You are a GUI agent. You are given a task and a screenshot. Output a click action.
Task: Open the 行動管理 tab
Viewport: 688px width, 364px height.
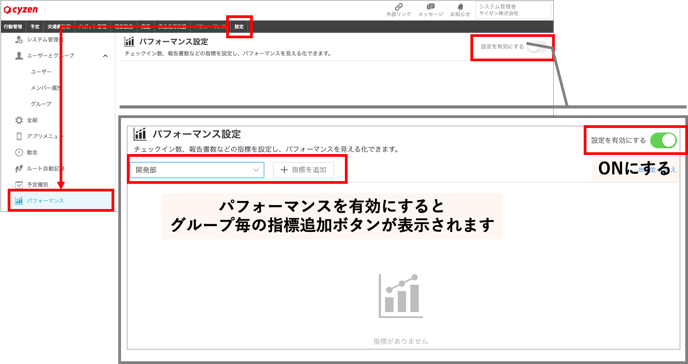tap(13, 27)
